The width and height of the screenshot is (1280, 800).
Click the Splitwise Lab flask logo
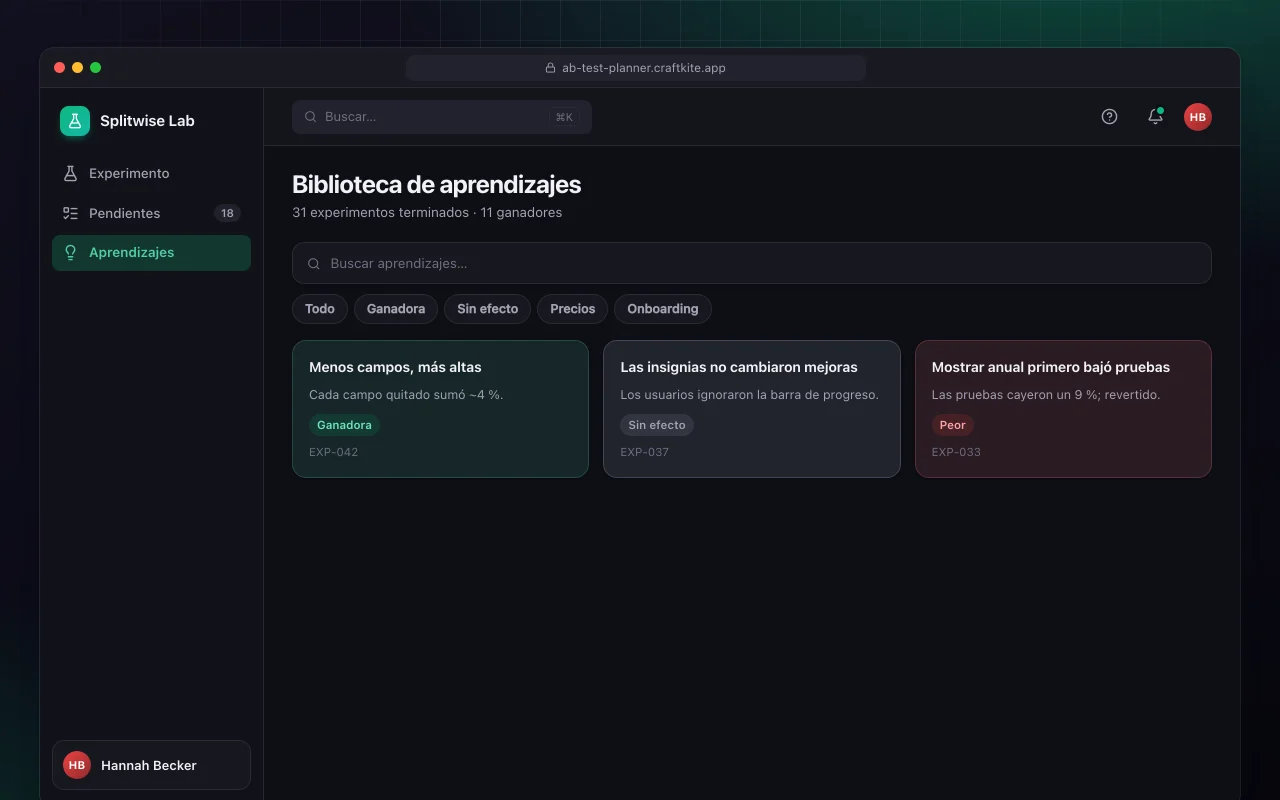[x=75, y=121]
